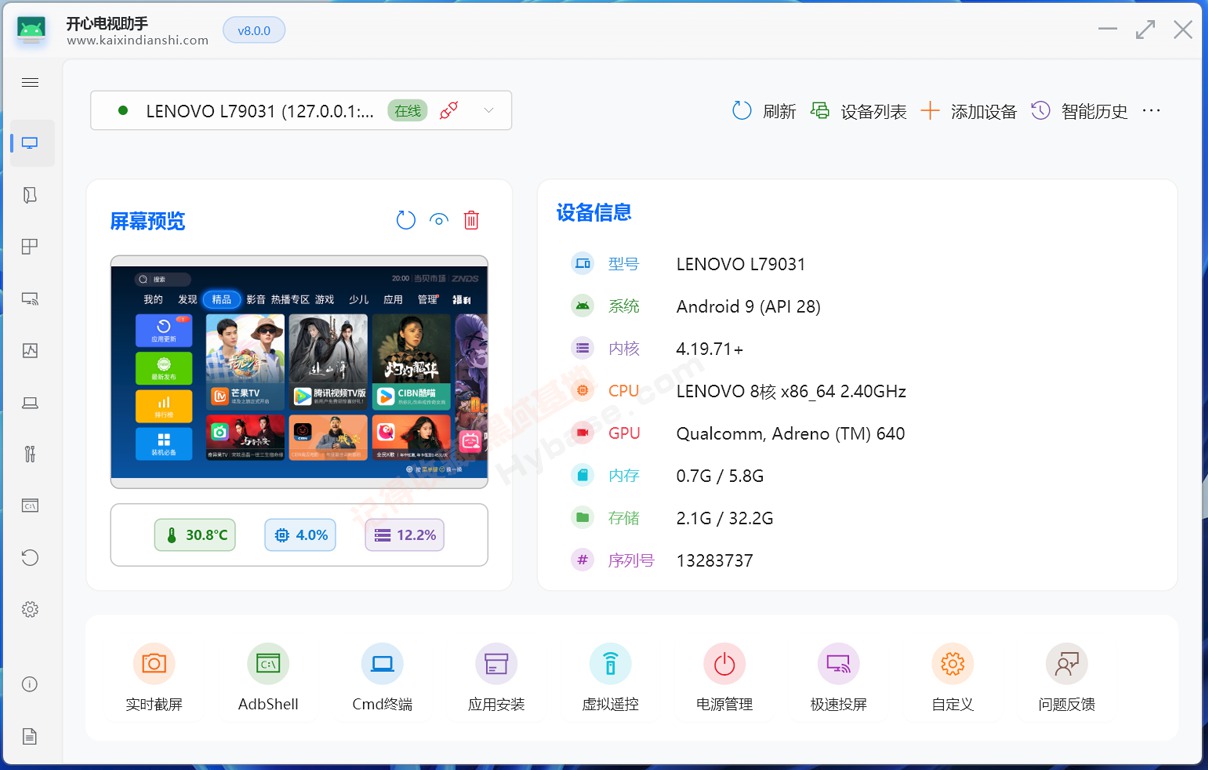The width and height of the screenshot is (1208, 770).
Task: Click the 实时截屏 screenshot camera icon
Action: (154, 664)
